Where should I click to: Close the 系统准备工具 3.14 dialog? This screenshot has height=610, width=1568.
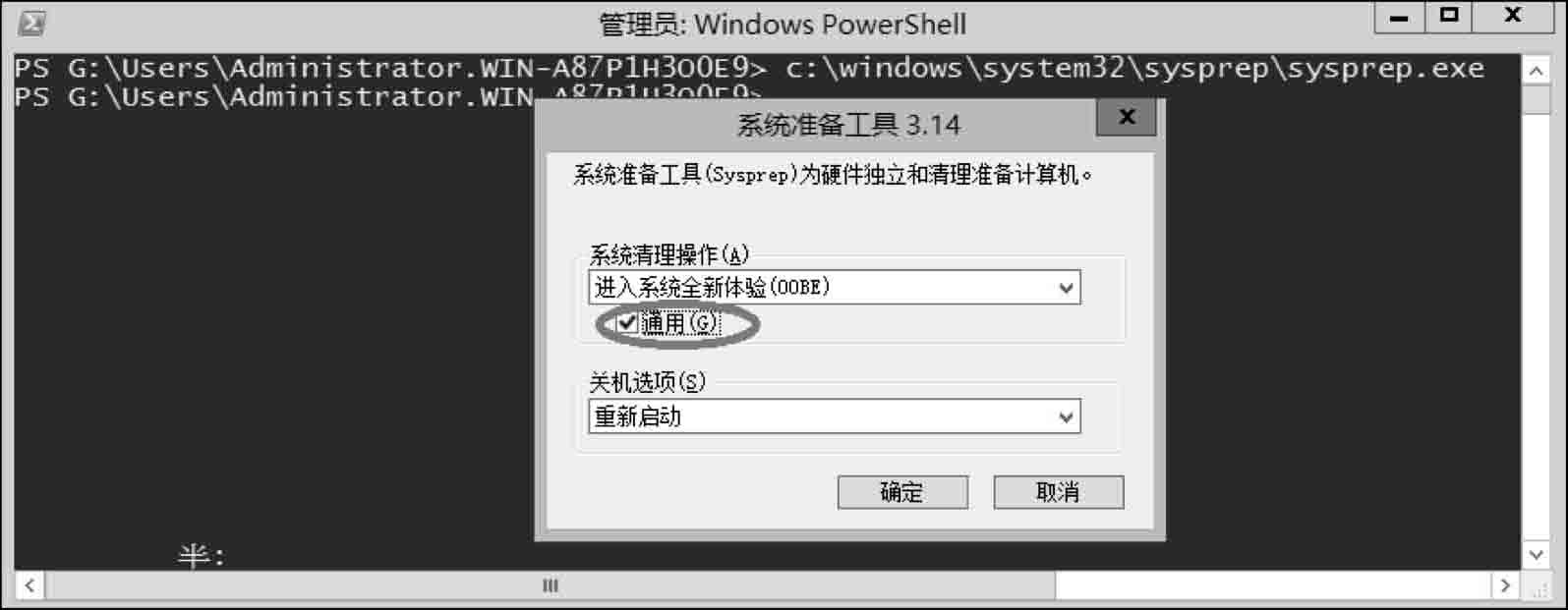(x=1127, y=118)
